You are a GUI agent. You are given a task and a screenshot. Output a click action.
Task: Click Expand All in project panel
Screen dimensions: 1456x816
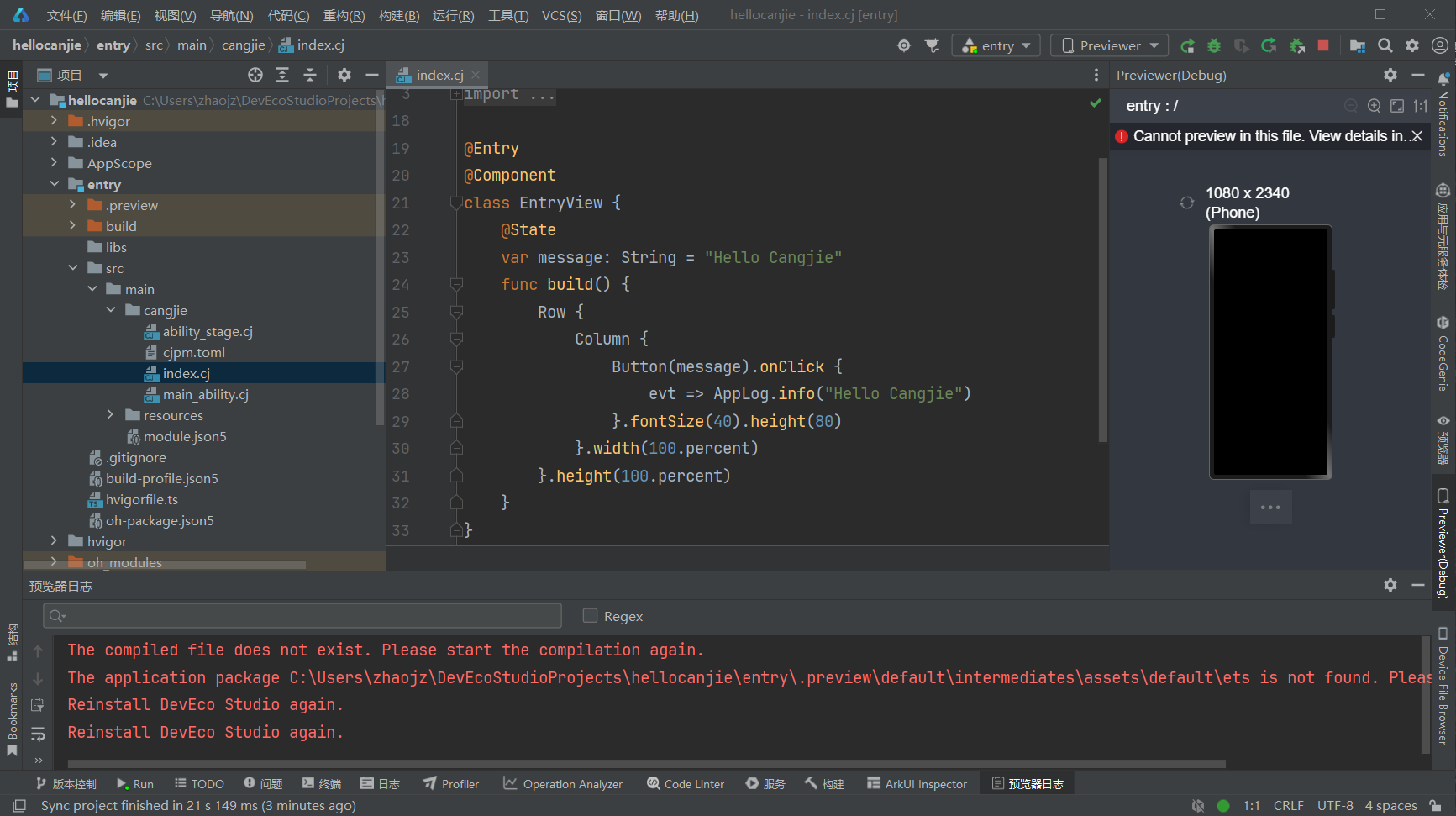[x=282, y=75]
